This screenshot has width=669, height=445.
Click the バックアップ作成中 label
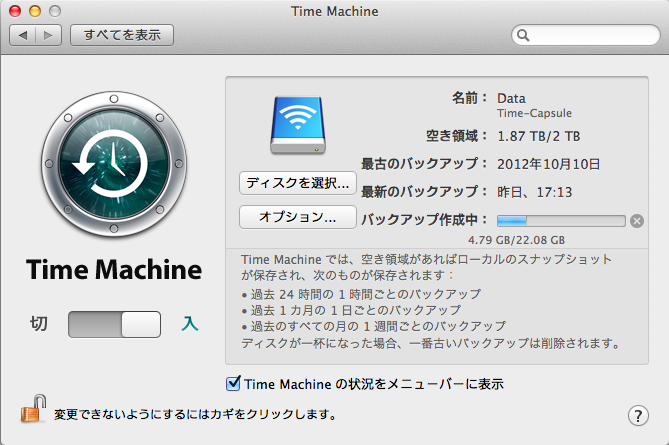(425, 220)
